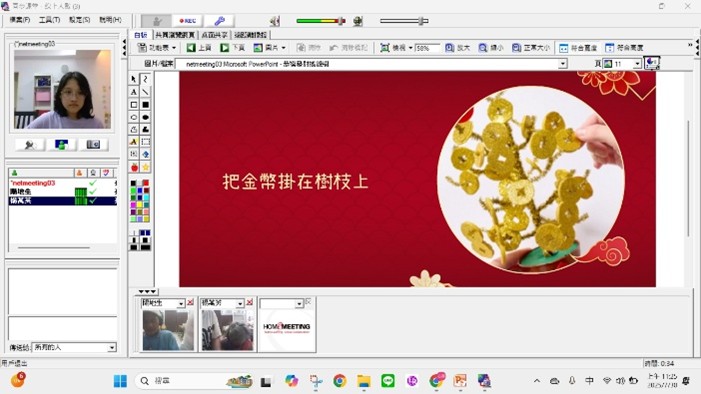Select the filled rectangle tool

pyautogui.click(x=146, y=105)
